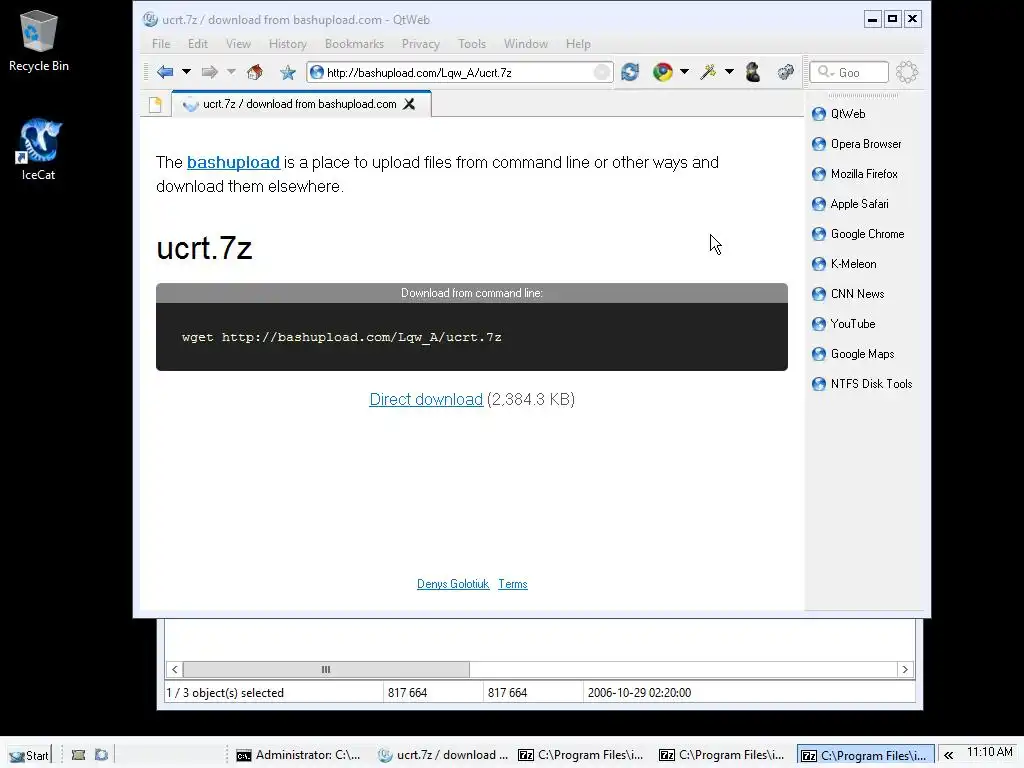Click '1 / 3 object(s) selected' status text

pos(225,693)
